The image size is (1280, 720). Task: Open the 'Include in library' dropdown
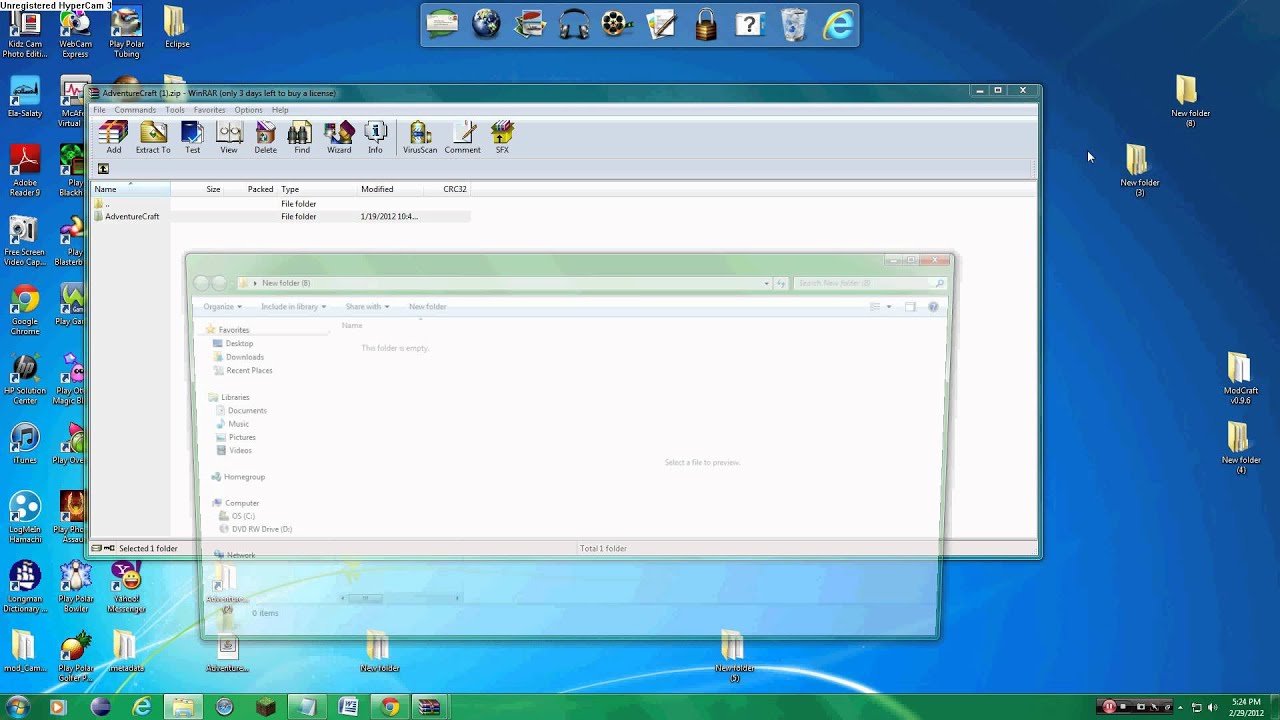(293, 307)
